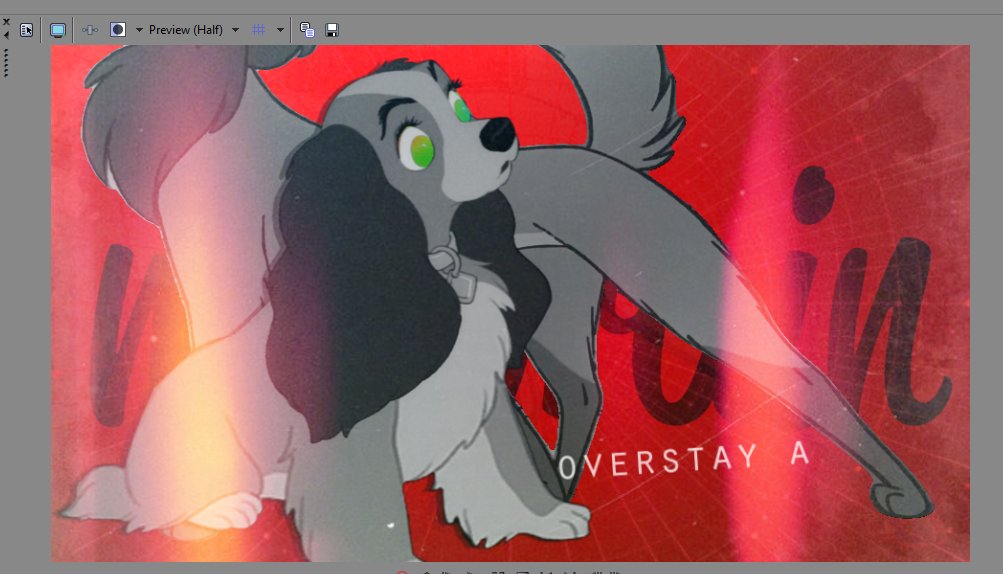Collapse preview panel with left arrow
This screenshot has height=574, width=1003.
(6, 35)
